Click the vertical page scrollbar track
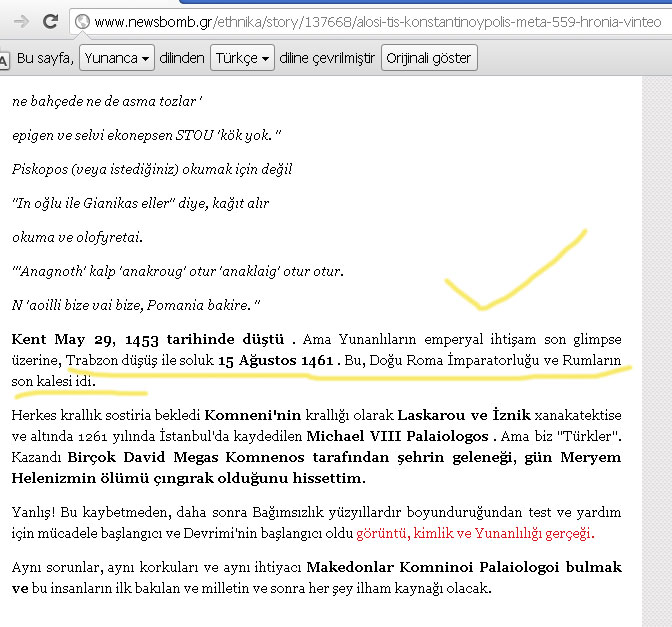The image size is (672, 627). [x=655, y=350]
